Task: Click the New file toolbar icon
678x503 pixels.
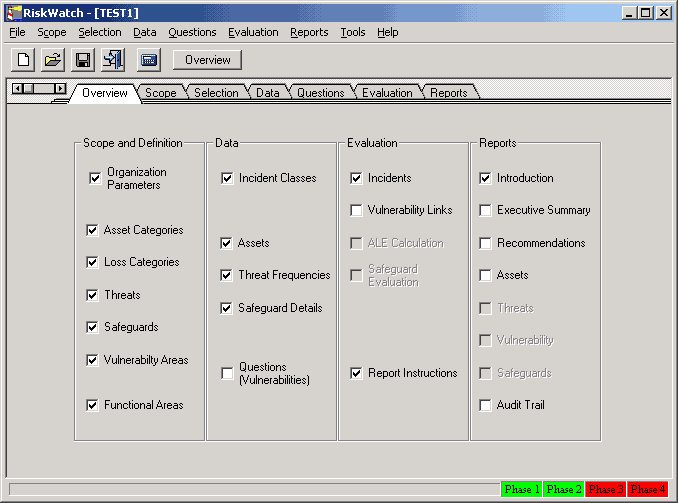Action: [22, 60]
